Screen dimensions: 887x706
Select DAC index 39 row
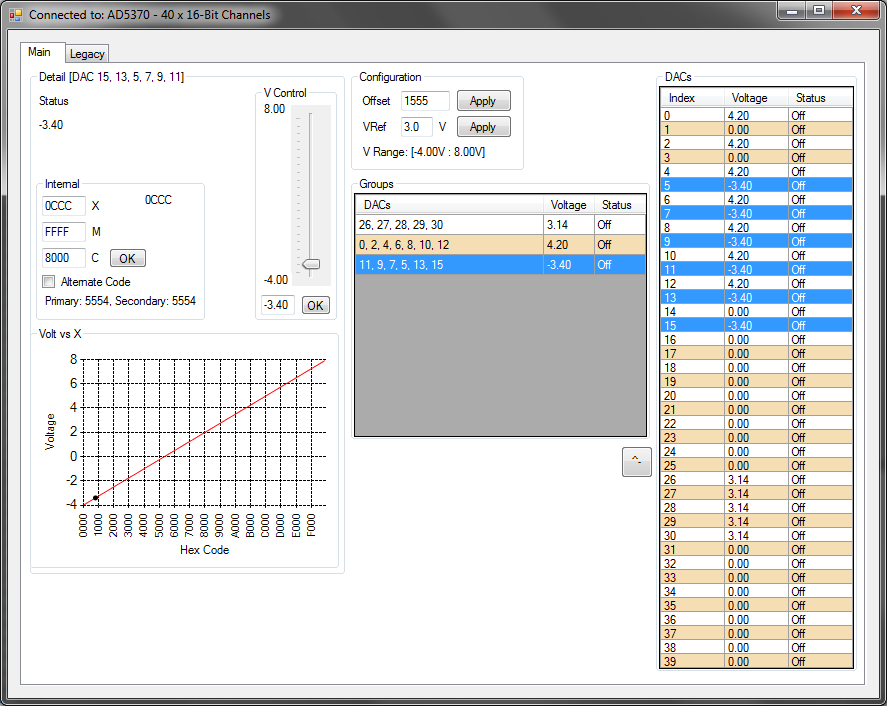click(x=756, y=661)
